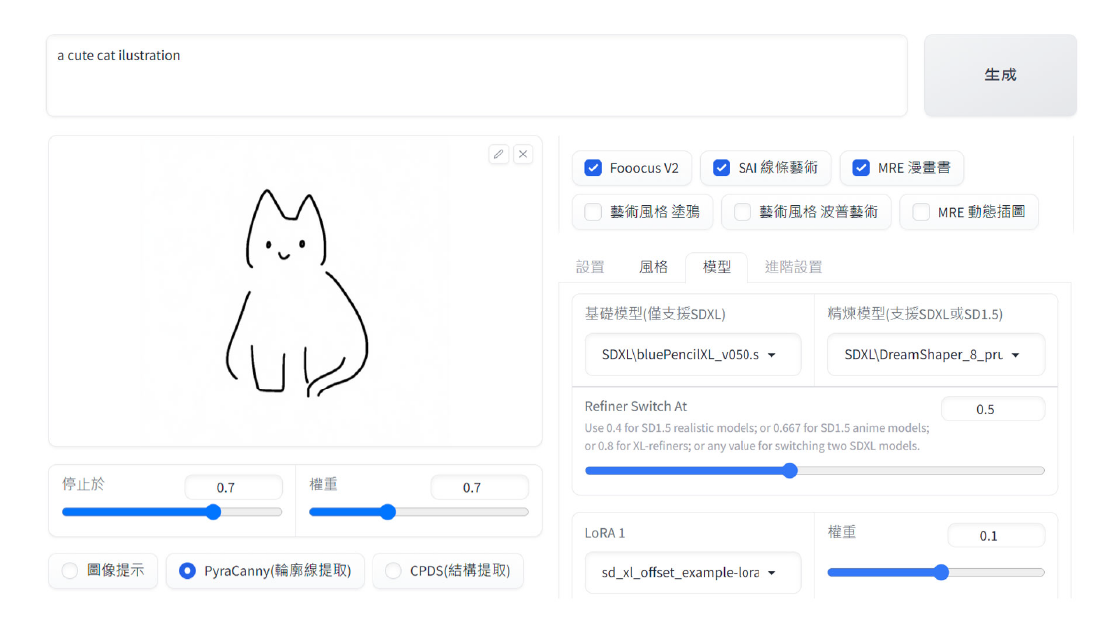
Task: Select the 圖像提示 radio option
Action: tap(70, 571)
